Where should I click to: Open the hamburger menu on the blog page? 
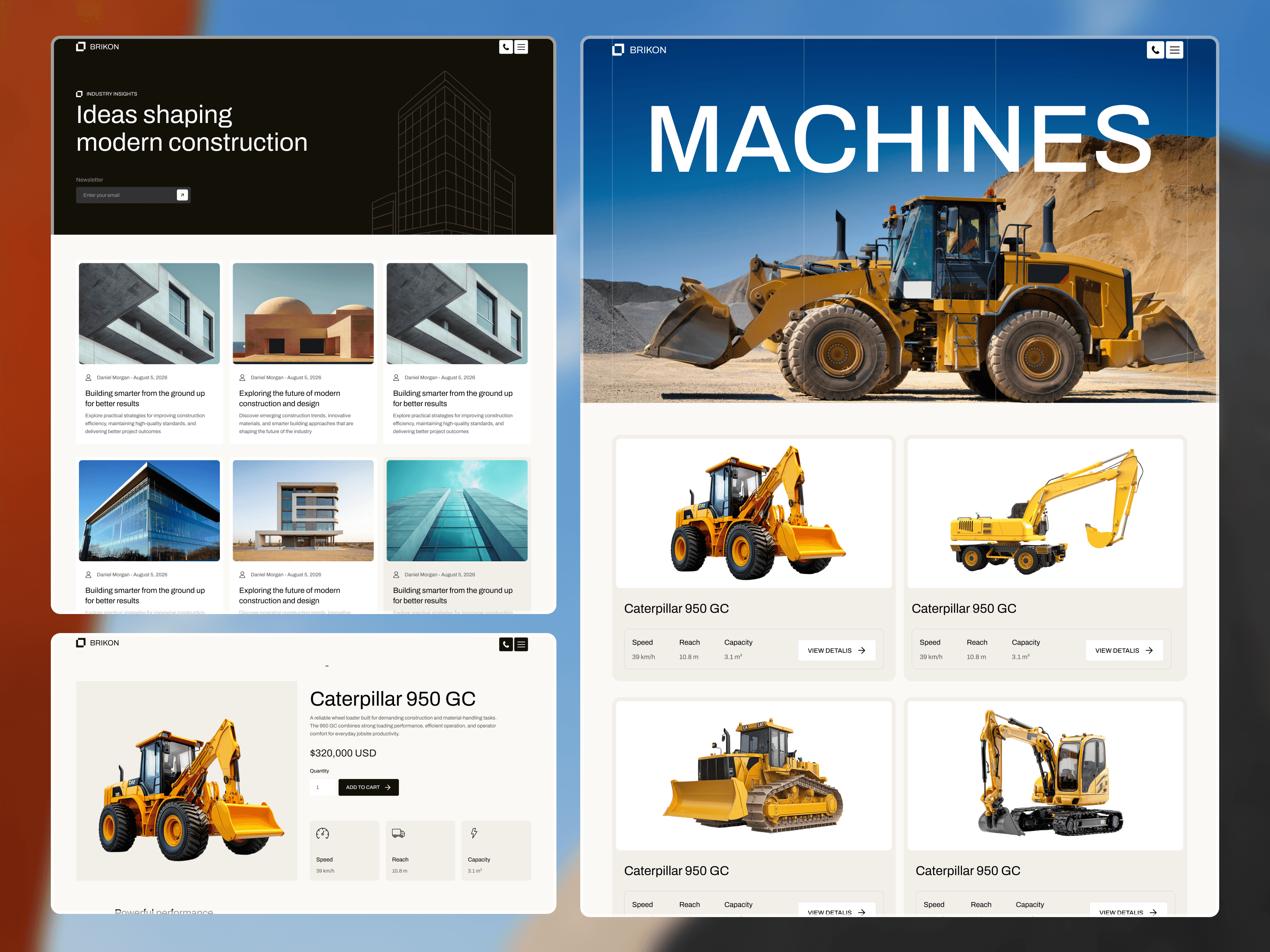click(521, 47)
